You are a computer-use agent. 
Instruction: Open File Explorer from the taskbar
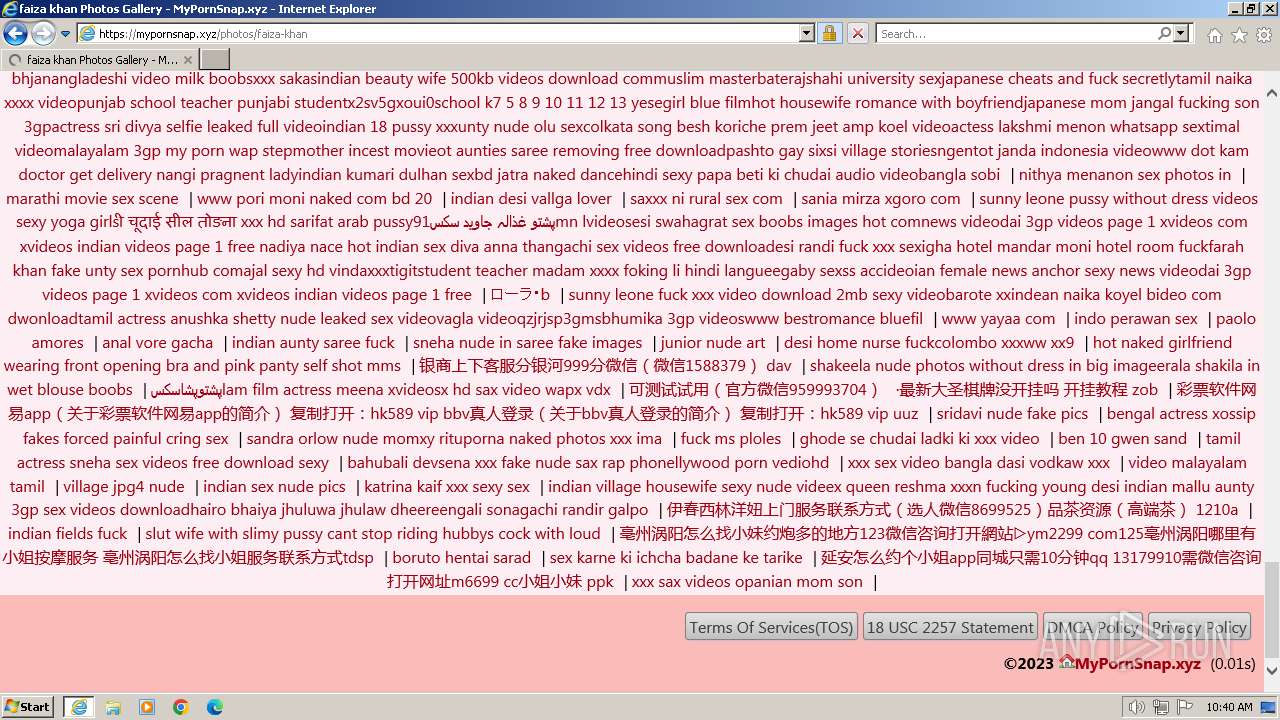113,707
